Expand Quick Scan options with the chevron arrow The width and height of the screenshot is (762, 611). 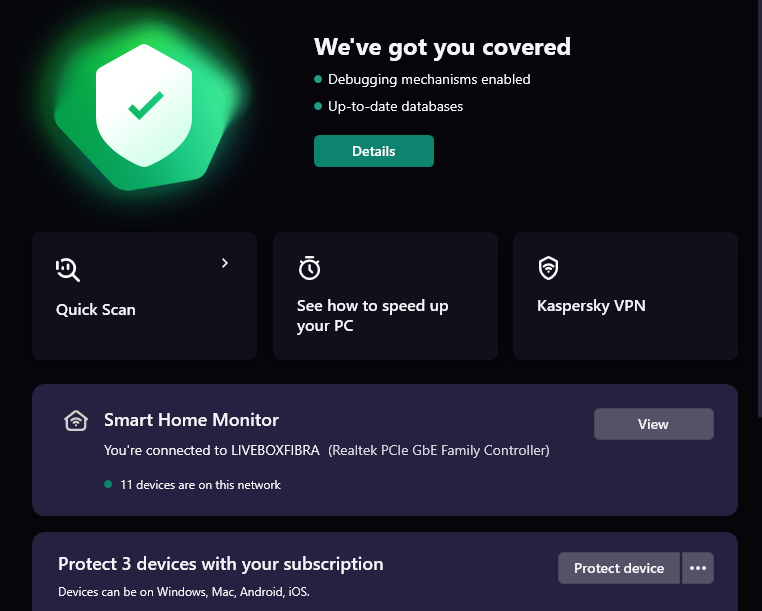click(x=225, y=263)
